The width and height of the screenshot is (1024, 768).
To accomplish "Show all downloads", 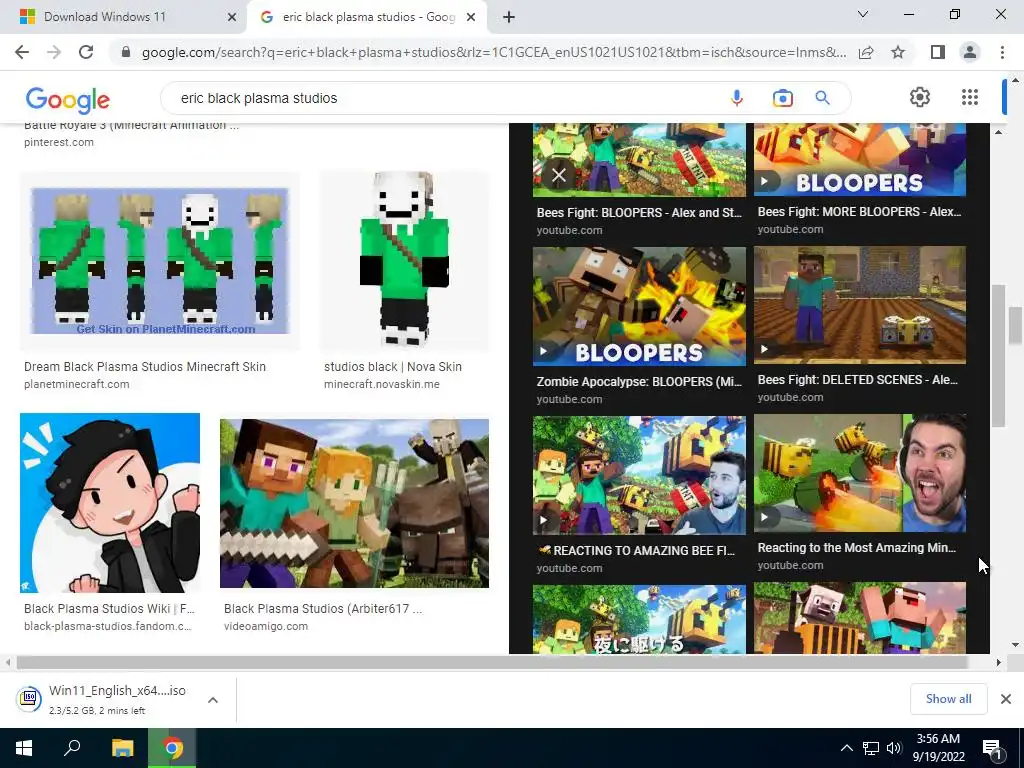I will click(948, 699).
